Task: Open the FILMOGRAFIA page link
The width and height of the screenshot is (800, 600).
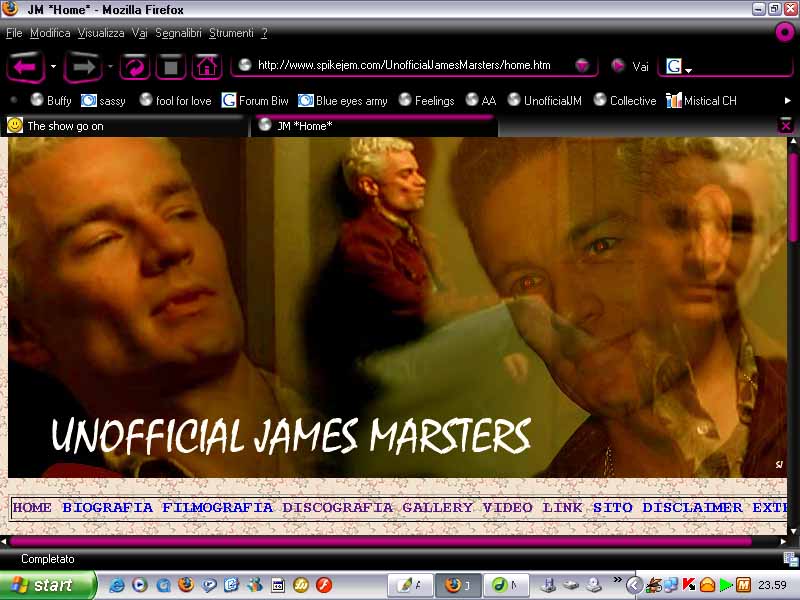Action: click(217, 508)
